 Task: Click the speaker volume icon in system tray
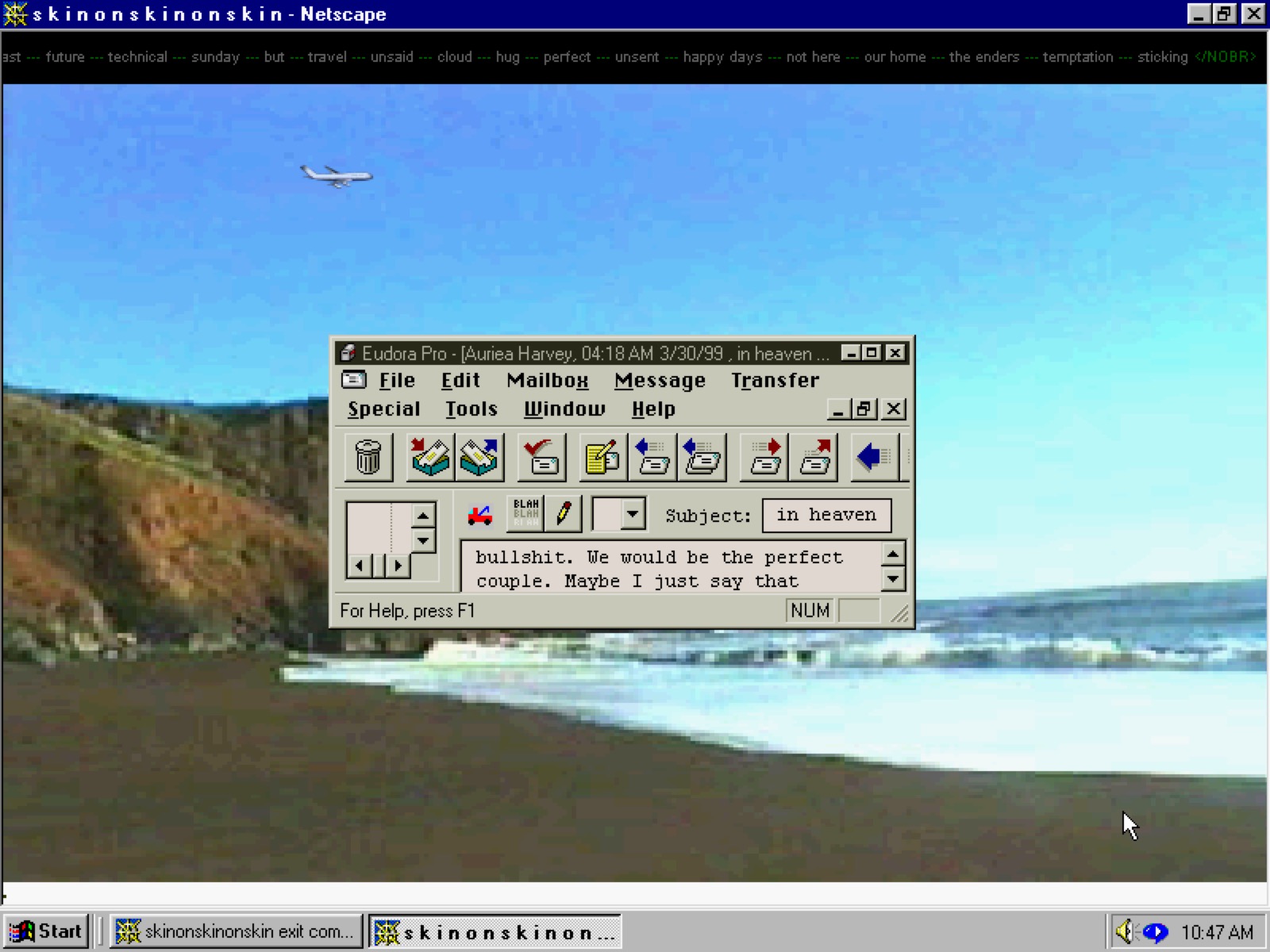point(1126,931)
